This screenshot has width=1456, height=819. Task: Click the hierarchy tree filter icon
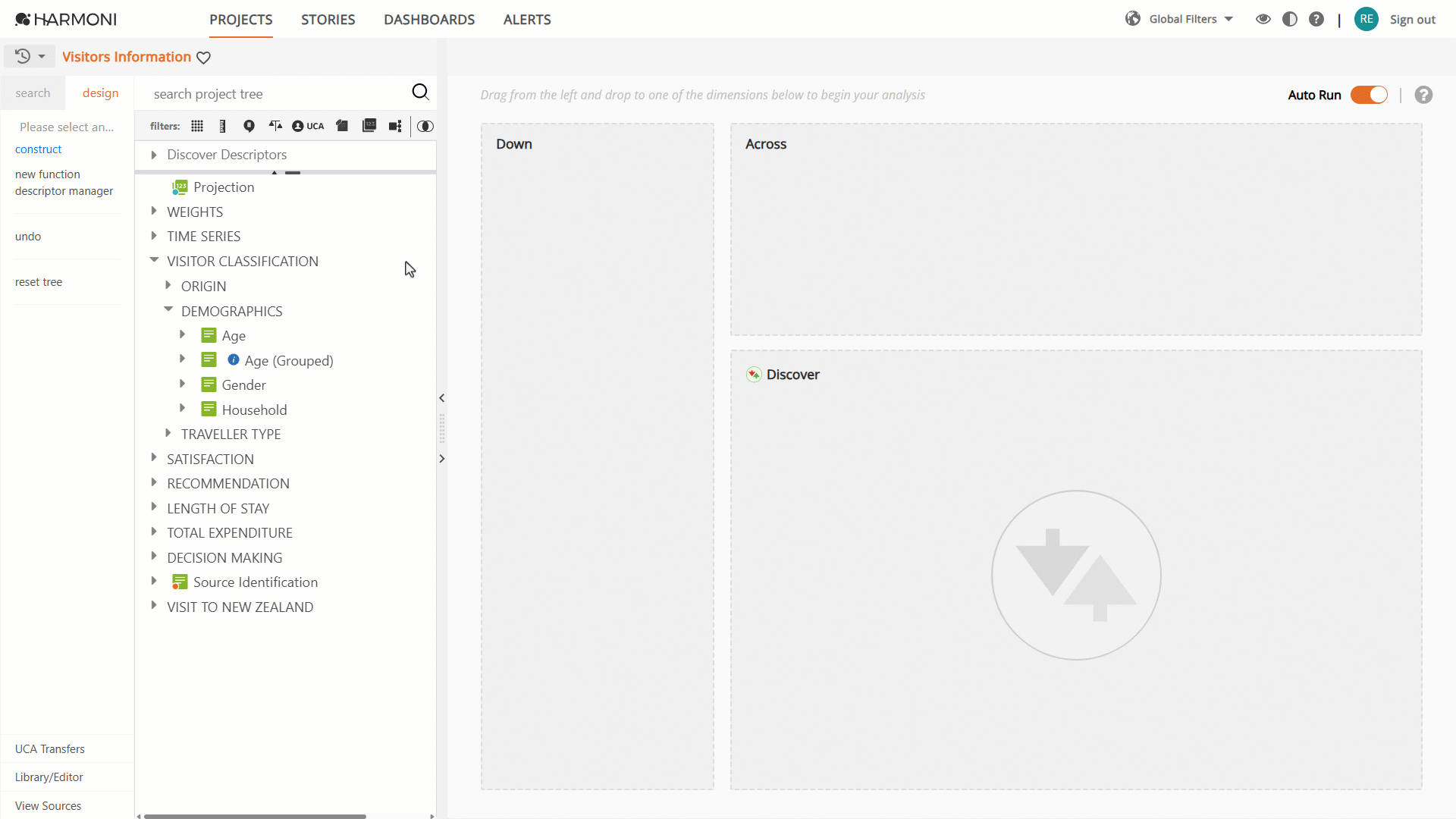tap(395, 126)
